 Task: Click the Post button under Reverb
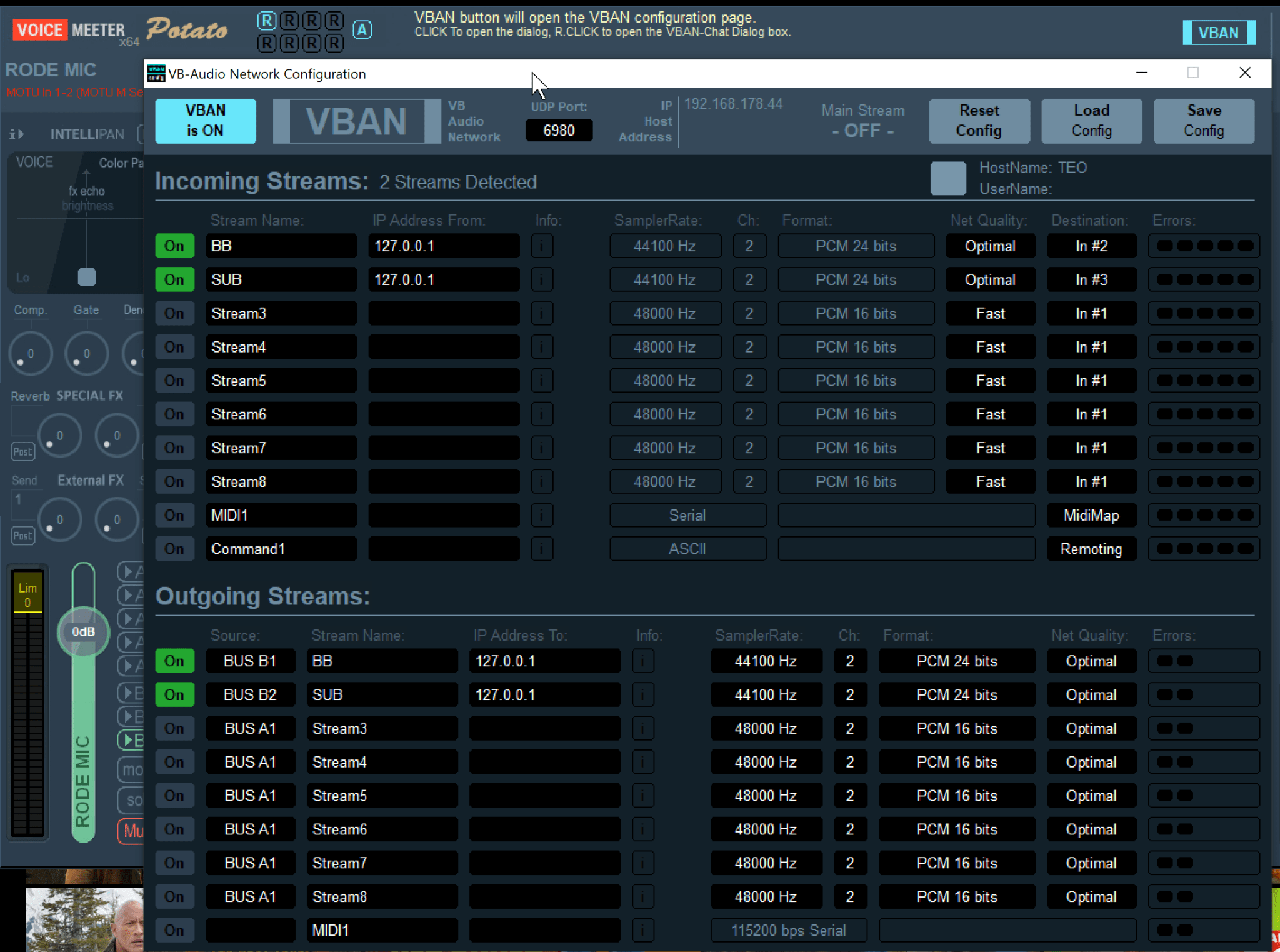(22, 451)
